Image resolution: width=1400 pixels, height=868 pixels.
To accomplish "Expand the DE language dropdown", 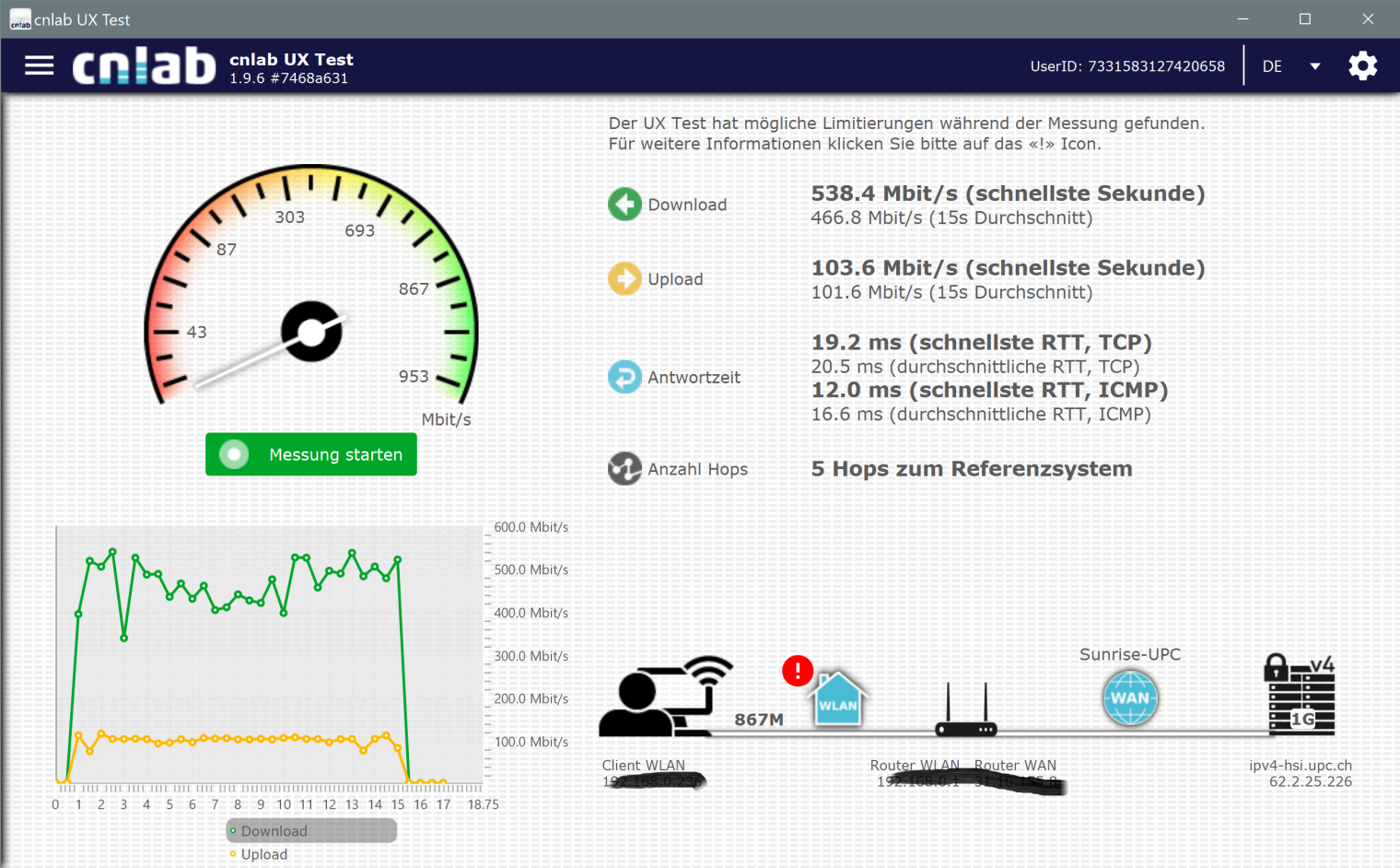I will [x=1272, y=66].
